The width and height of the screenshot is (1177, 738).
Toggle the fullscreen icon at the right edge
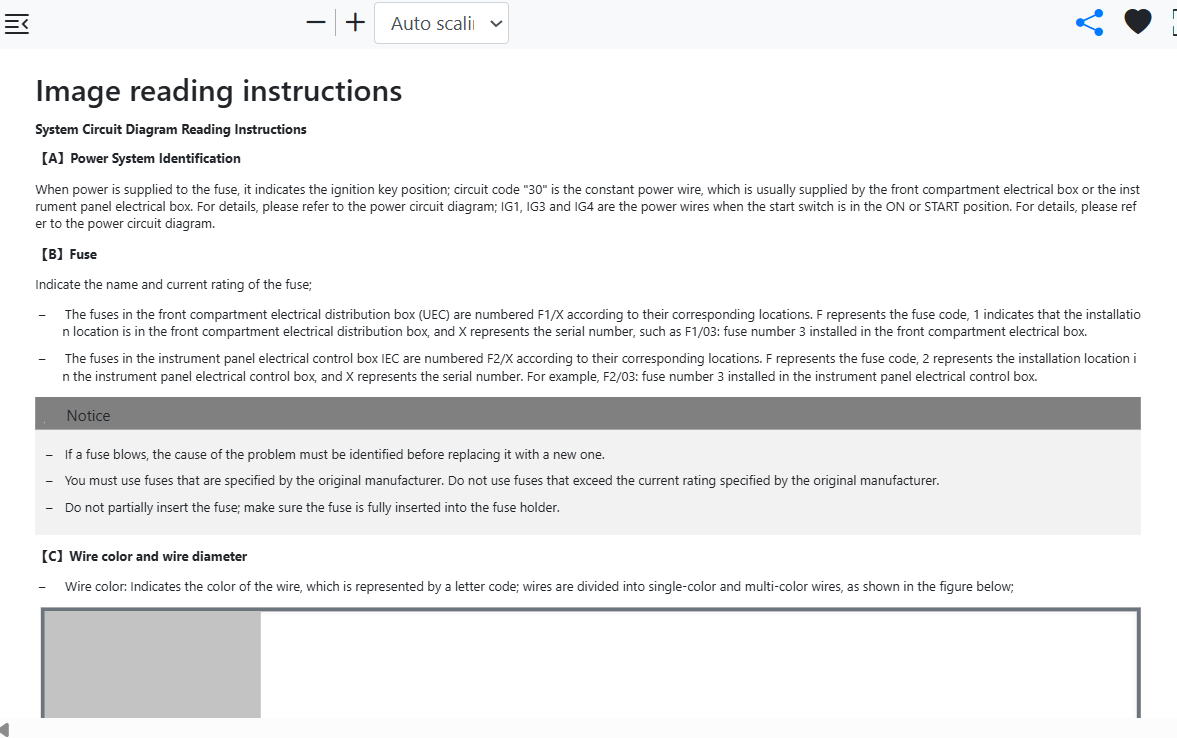[x=1174, y=23]
